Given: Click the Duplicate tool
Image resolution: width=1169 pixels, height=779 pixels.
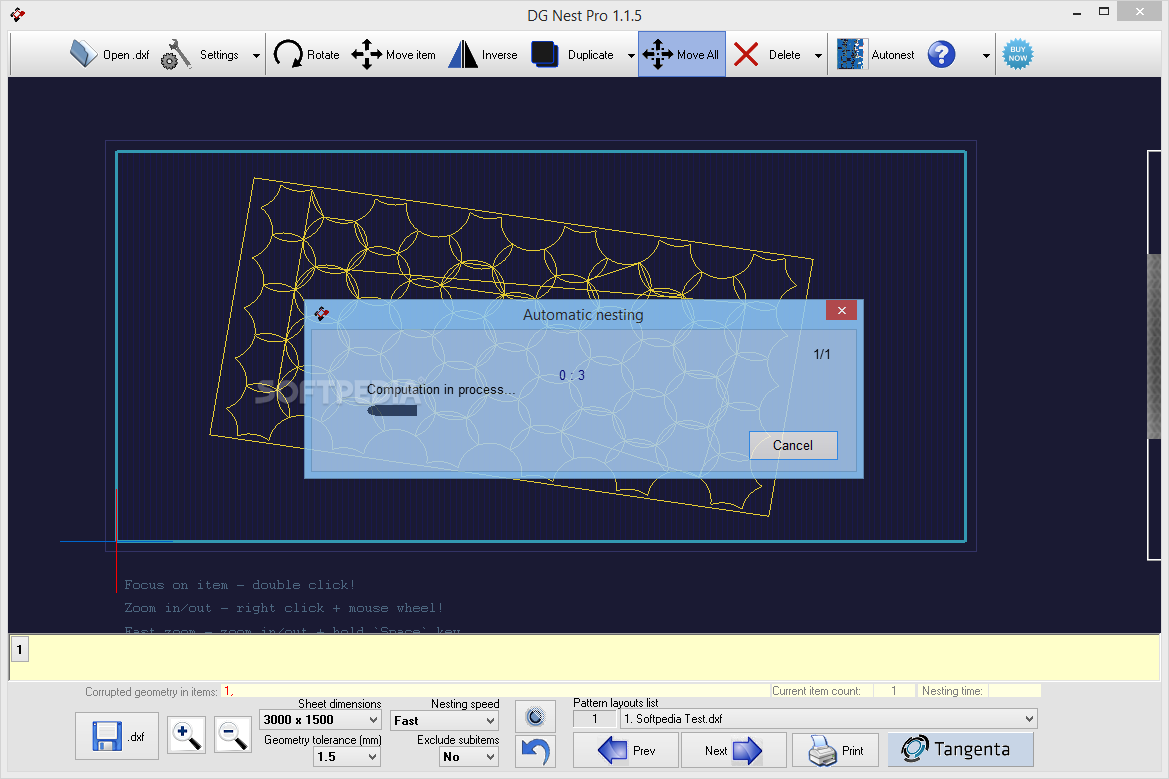Looking at the screenshot, I should tap(572, 54).
